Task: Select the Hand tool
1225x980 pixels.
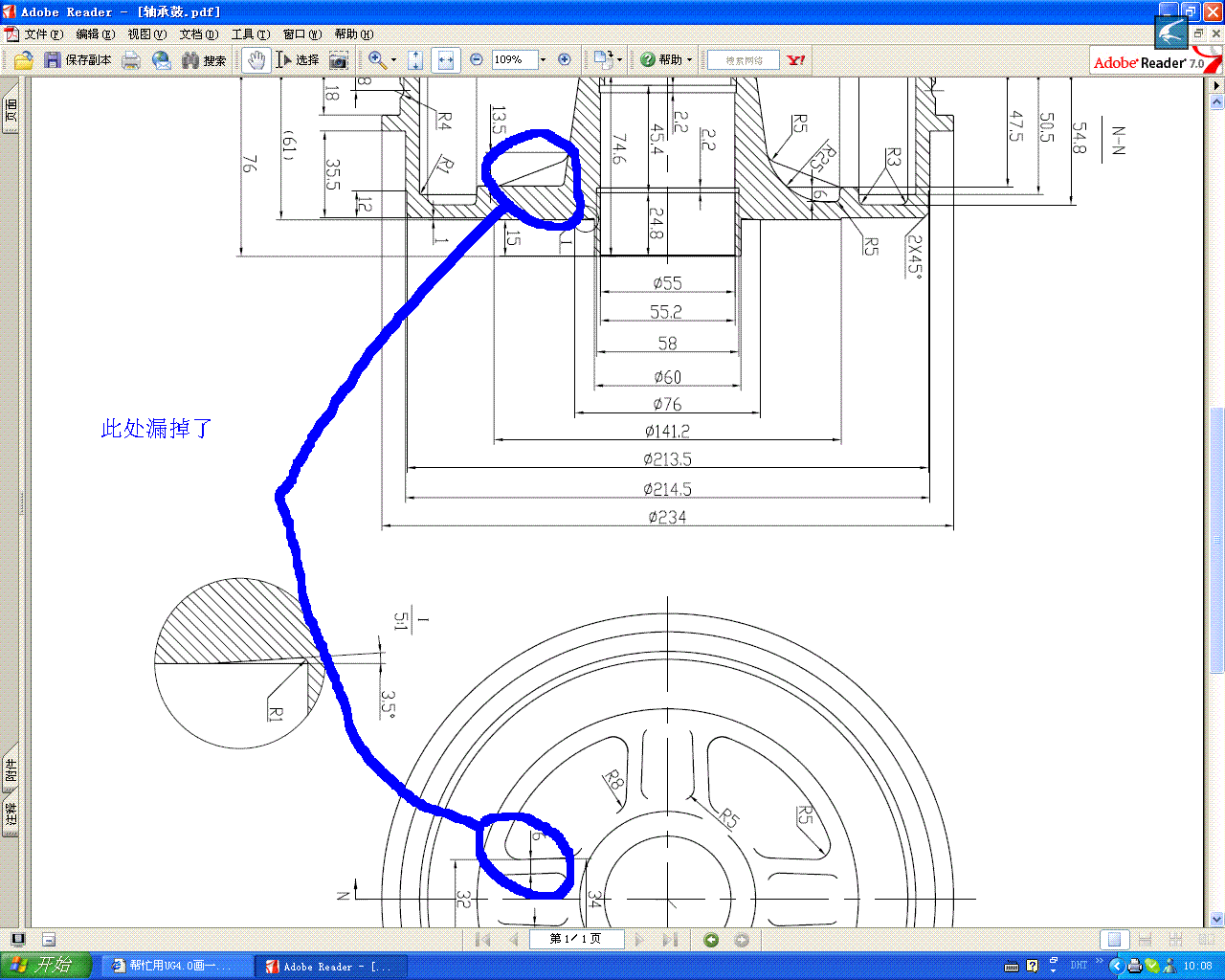Action: (256, 60)
